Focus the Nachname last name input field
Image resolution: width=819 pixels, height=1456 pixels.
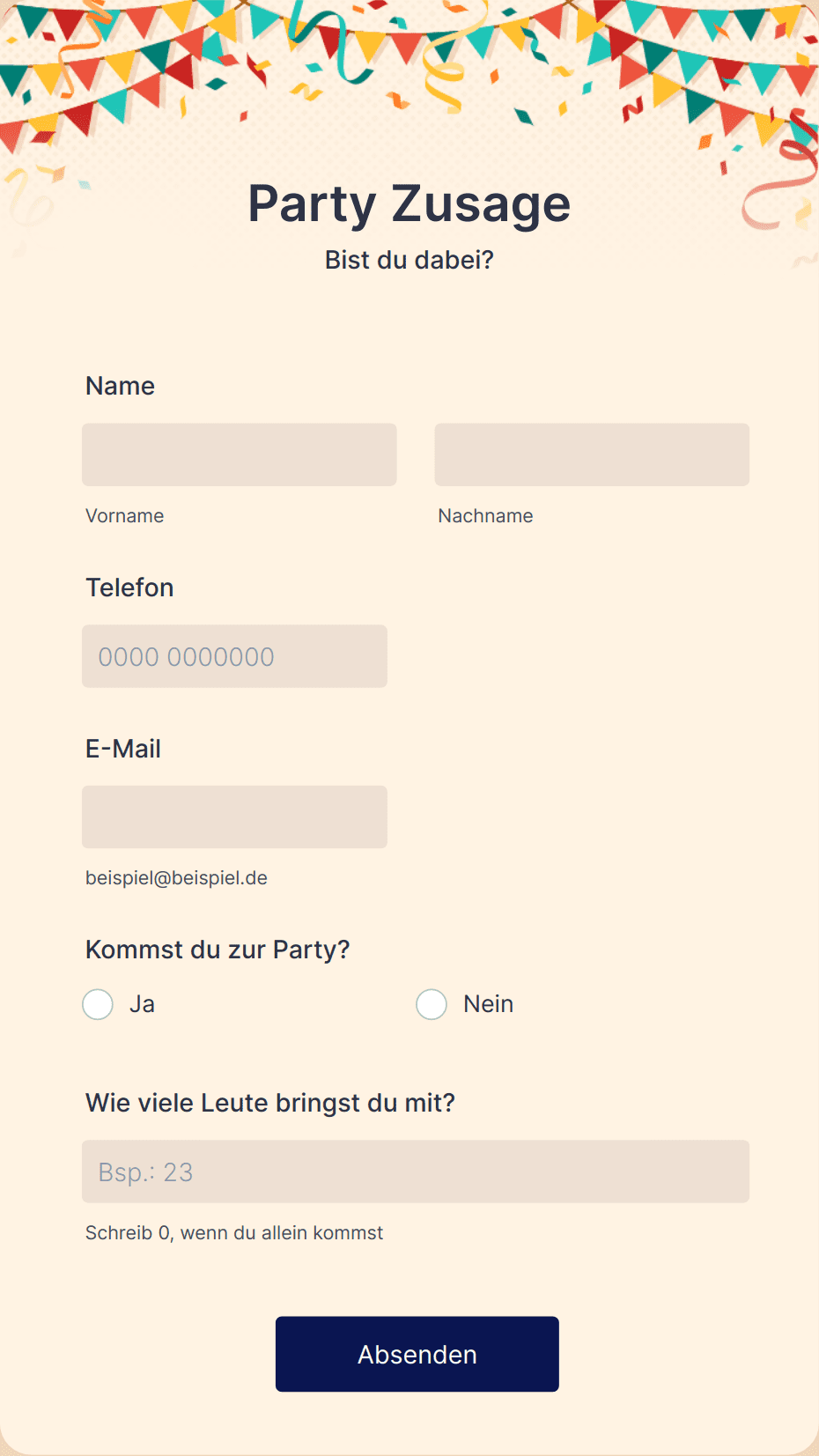tap(592, 455)
